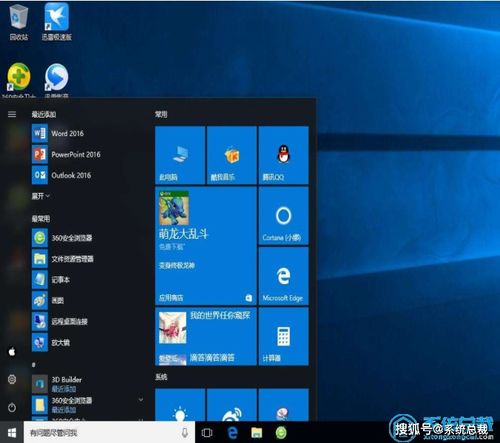This screenshot has height=443, width=500.
Task: Launch Word 2016 from recently added
Action: (87, 133)
